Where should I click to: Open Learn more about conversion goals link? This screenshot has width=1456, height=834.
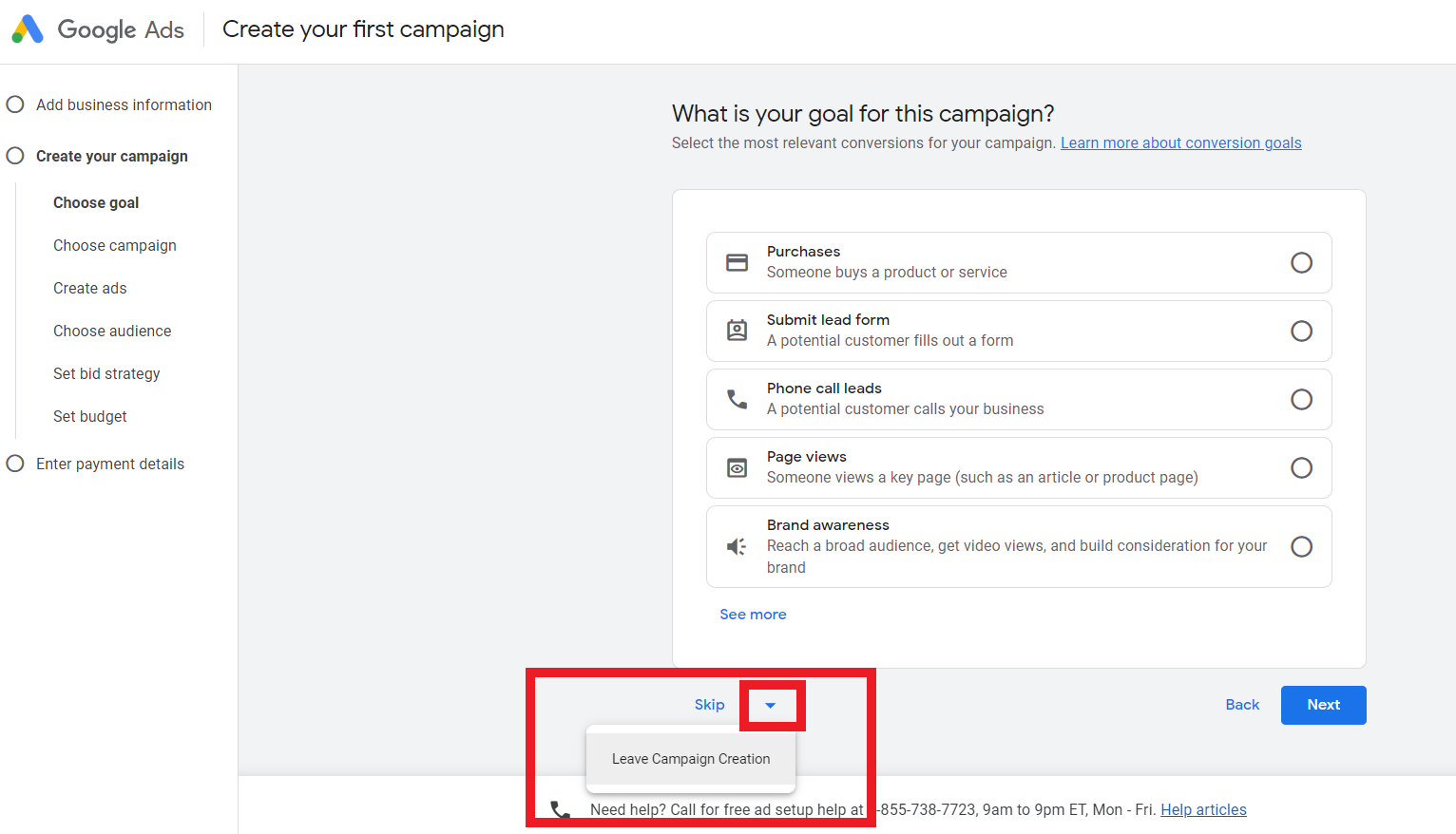click(1180, 142)
